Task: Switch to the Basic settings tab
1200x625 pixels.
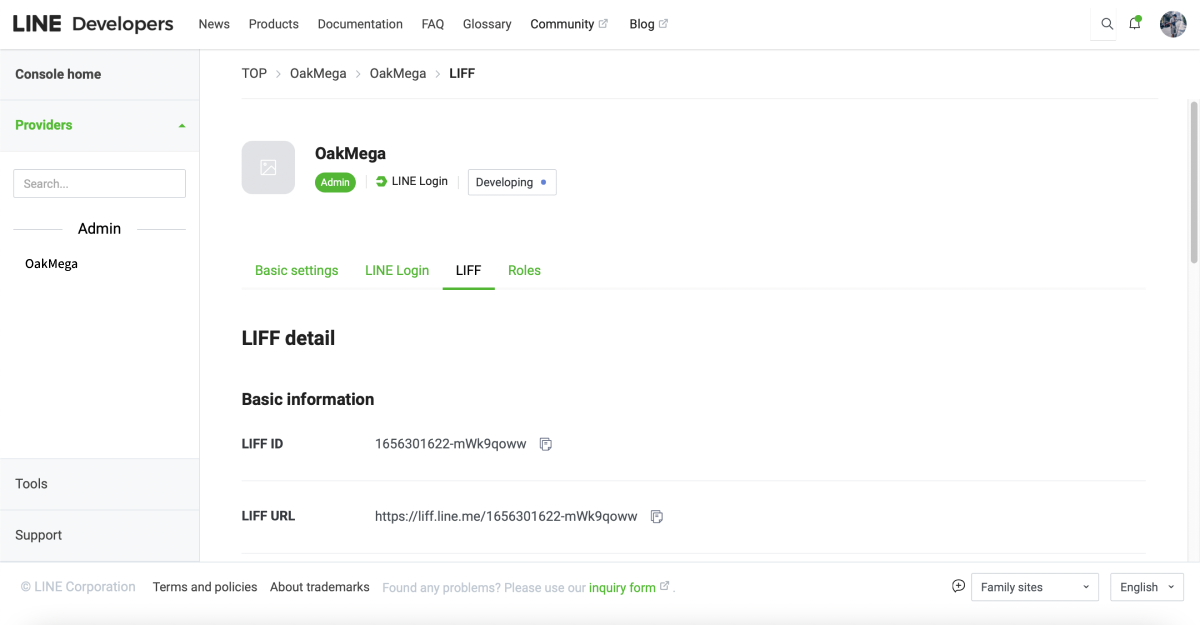Action: (296, 270)
